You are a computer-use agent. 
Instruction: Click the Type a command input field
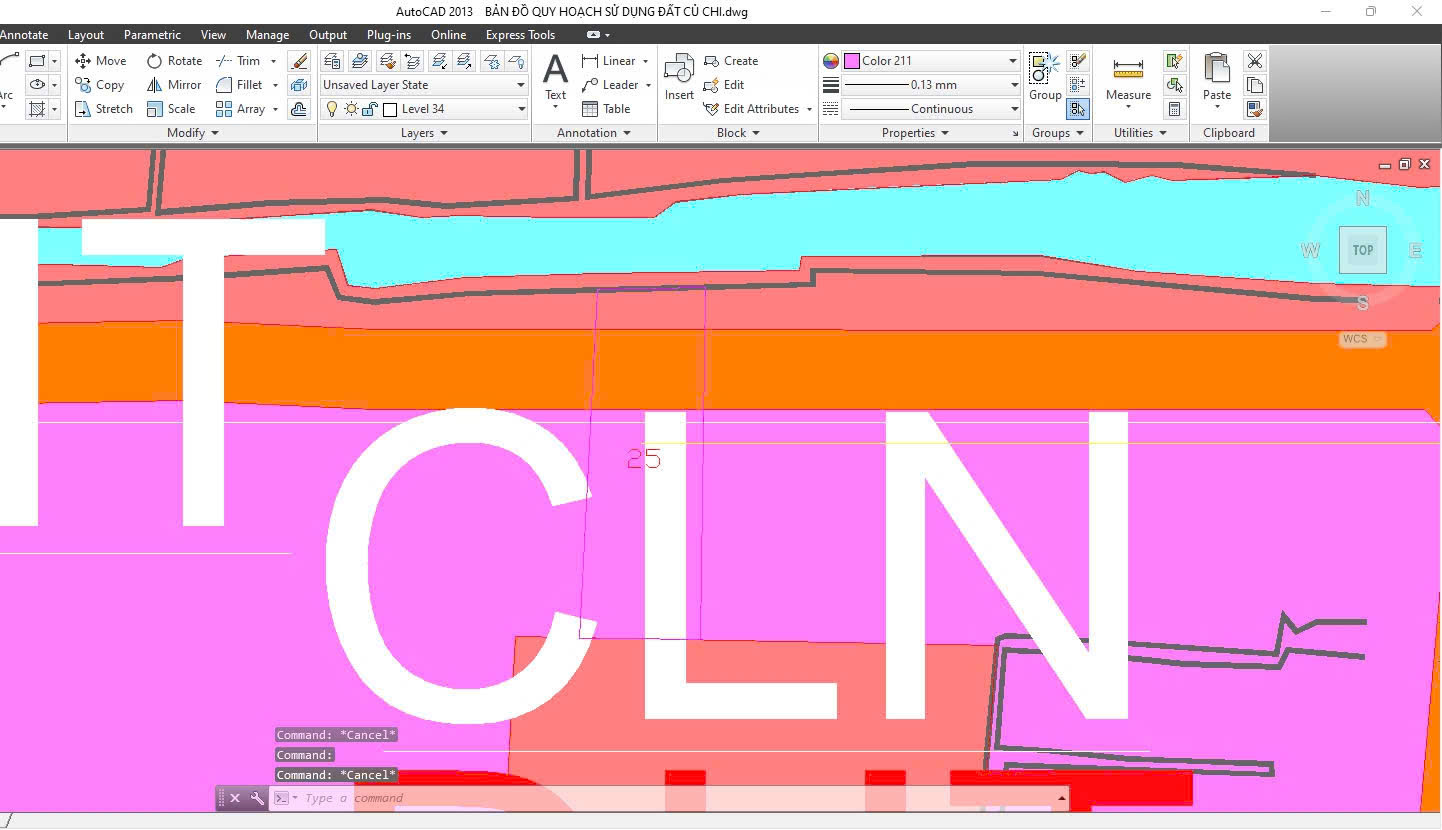(670, 798)
